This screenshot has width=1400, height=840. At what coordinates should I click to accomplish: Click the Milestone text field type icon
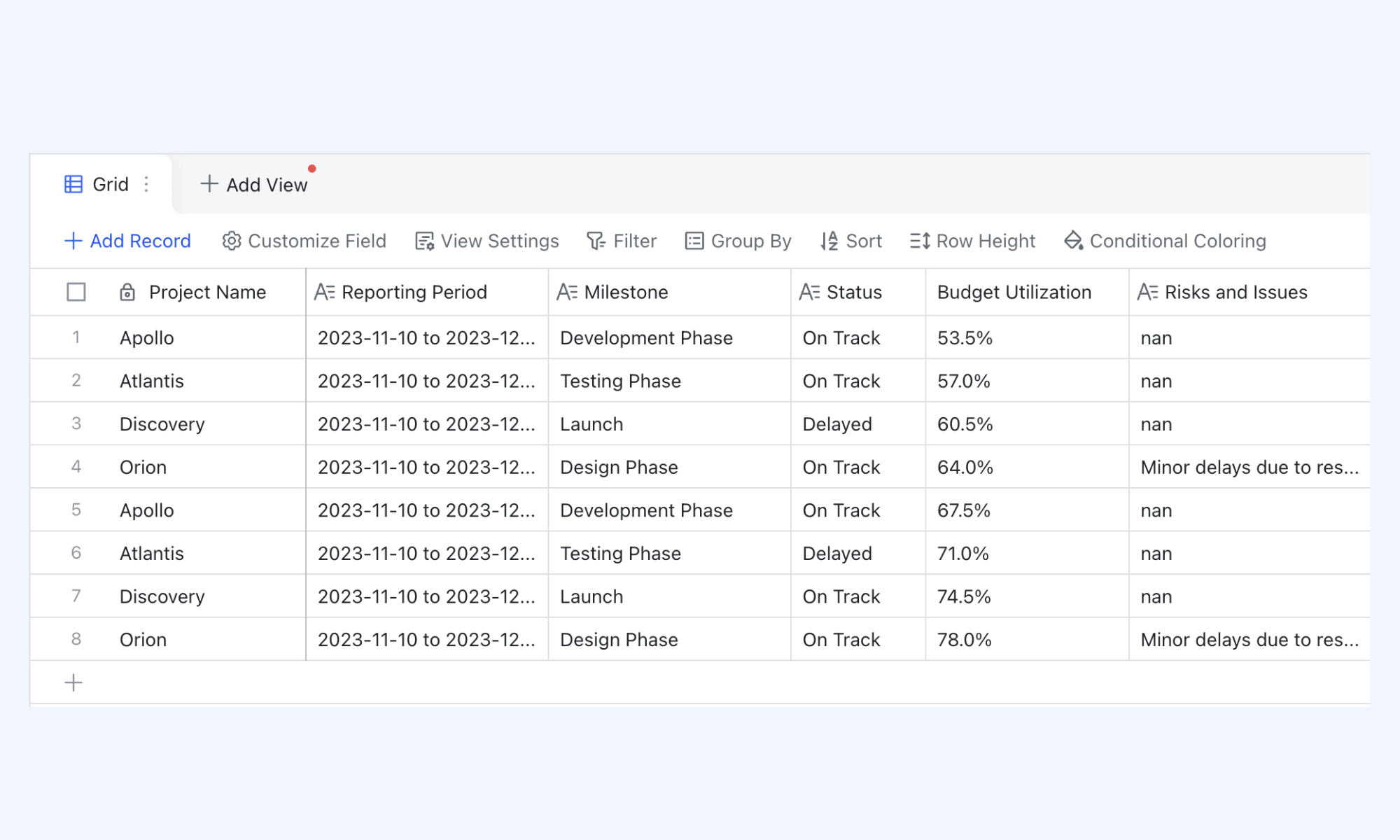coord(567,292)
